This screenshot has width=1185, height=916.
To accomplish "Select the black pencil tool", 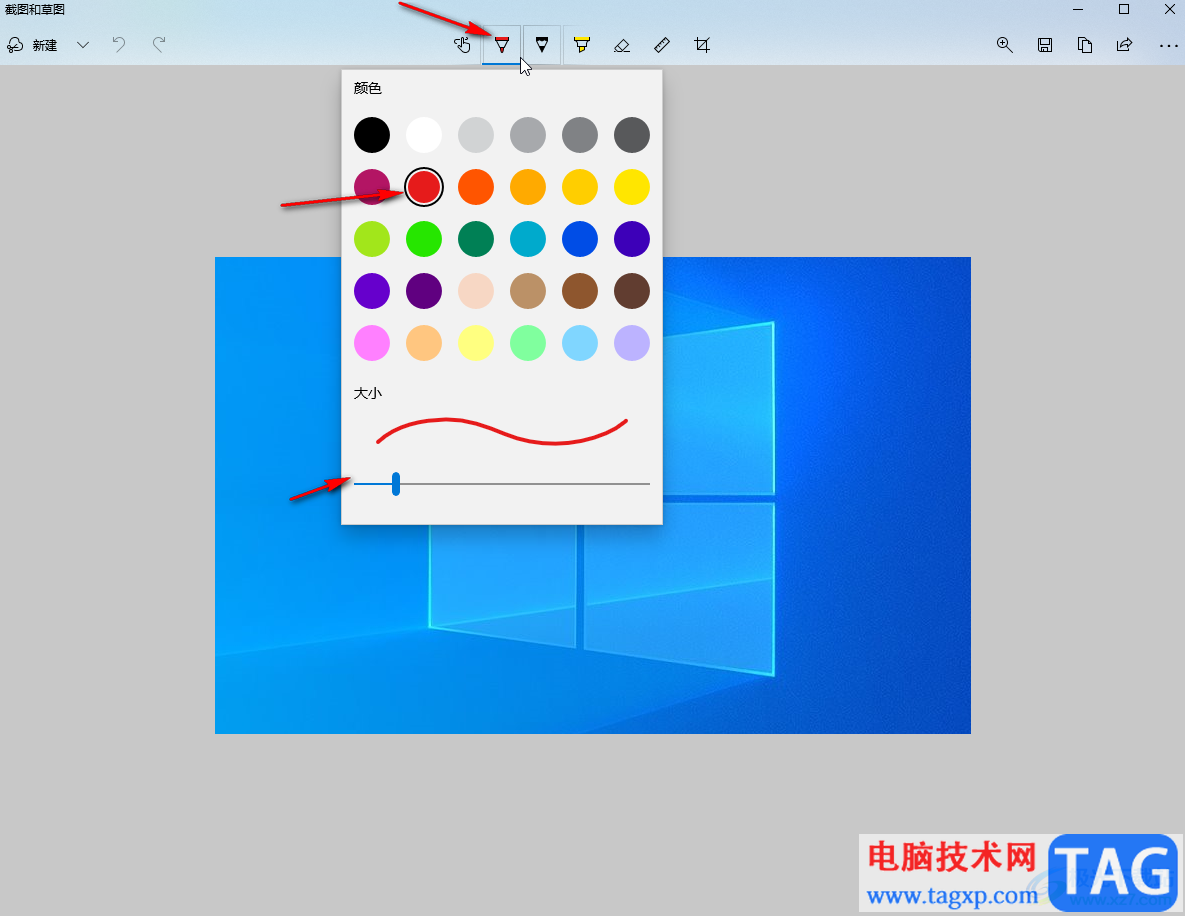I will click(x=542, y=45).
